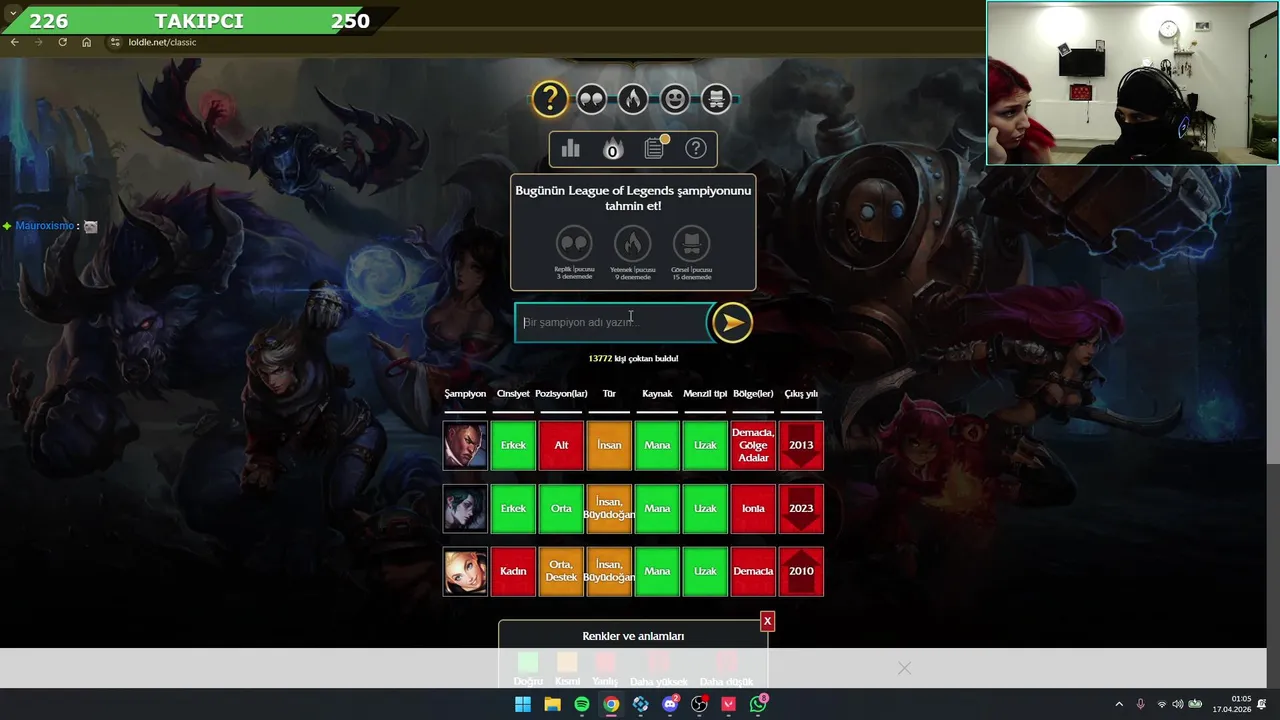Click the Çıkış yılı column header

click(801, 394)
